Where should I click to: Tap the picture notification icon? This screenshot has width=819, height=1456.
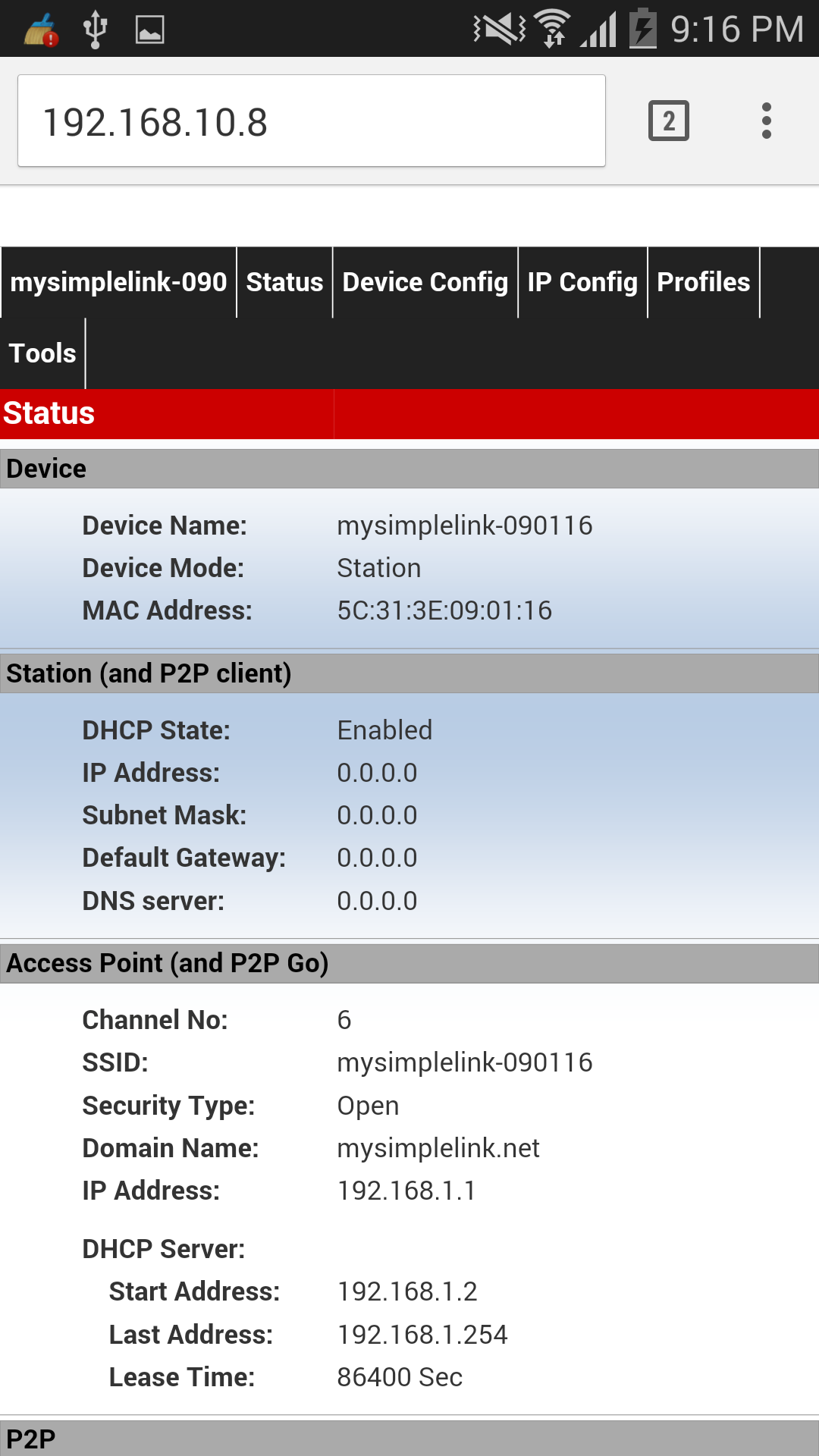click(x=149, y=30)
